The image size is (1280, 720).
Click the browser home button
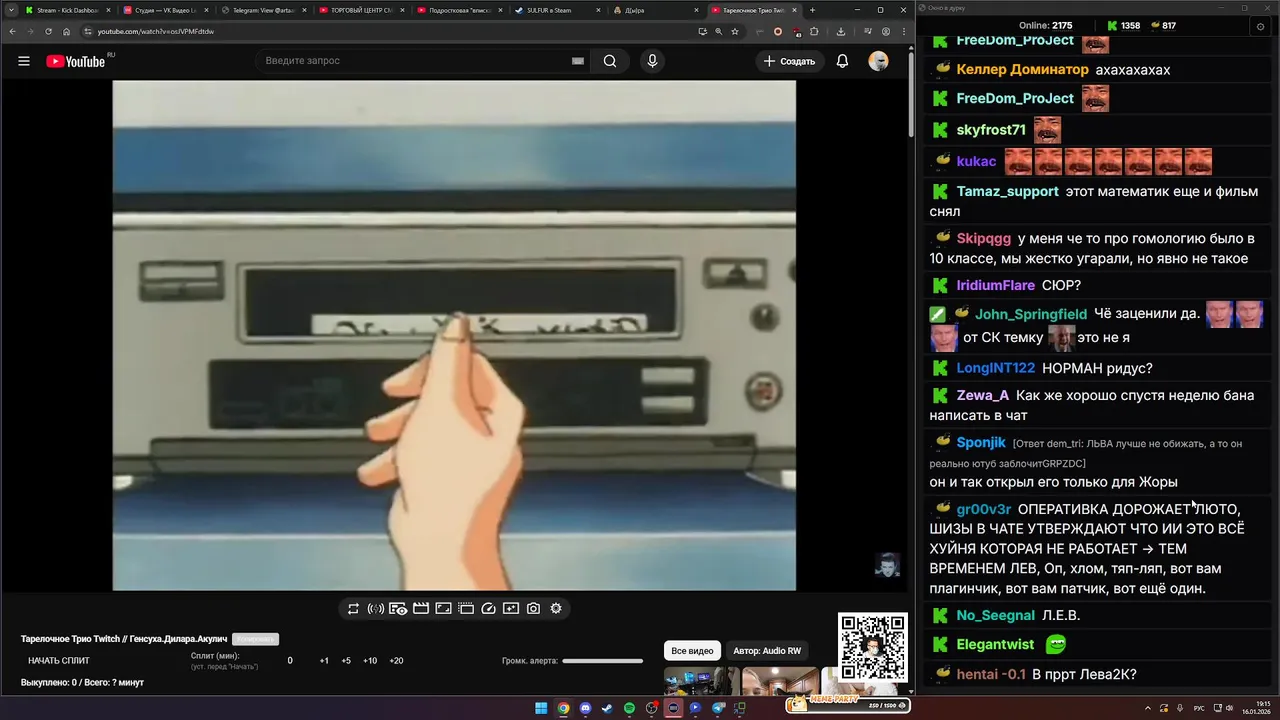click(x=66, y=31)
